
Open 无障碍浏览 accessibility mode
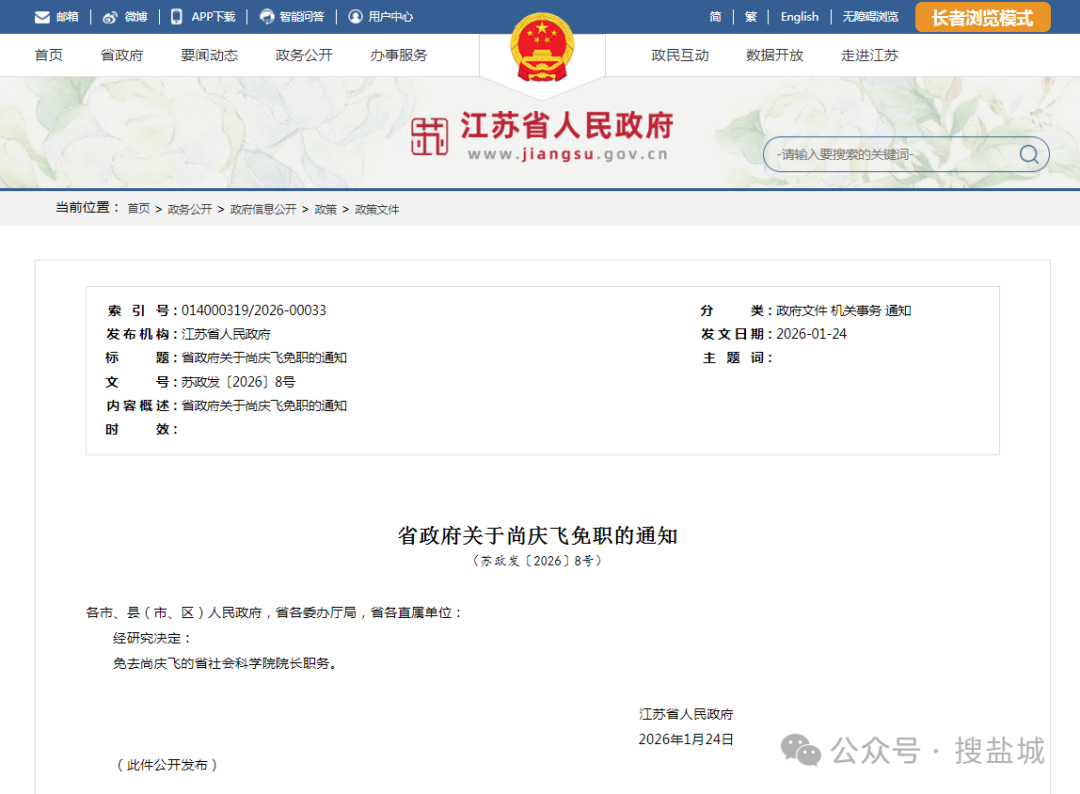click(x=871, y=17)
